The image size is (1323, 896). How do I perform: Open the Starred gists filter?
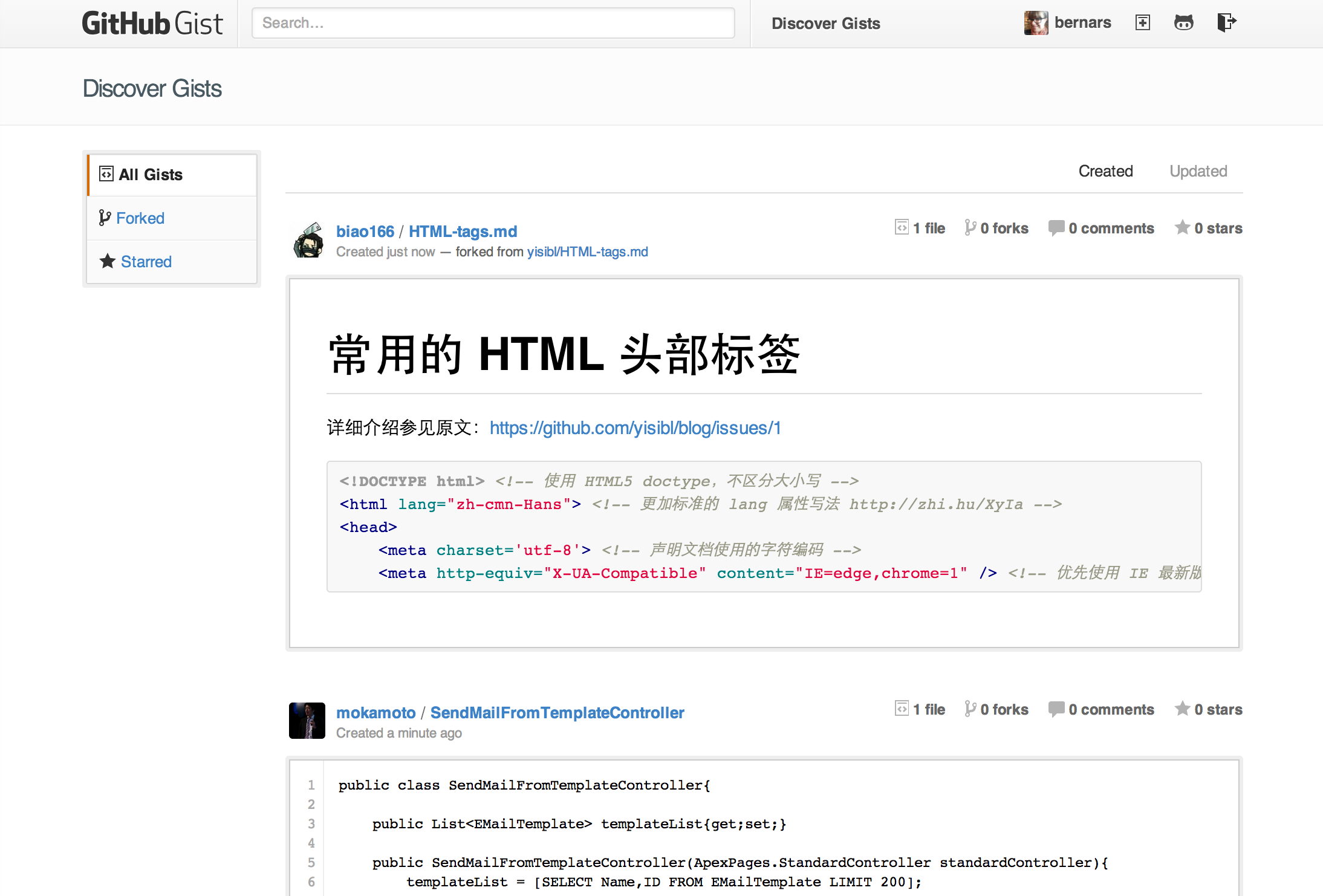pos(146,262)
